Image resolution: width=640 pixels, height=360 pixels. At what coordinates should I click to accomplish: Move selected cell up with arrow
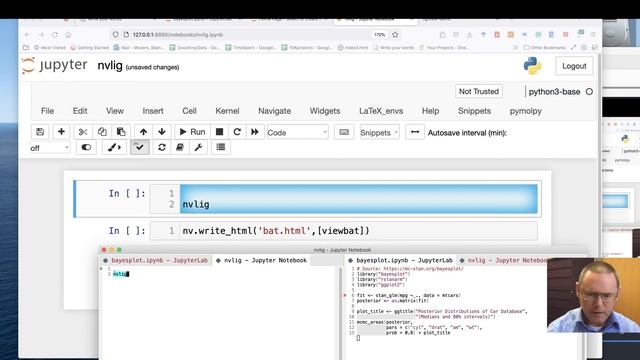tap(143, 132)
